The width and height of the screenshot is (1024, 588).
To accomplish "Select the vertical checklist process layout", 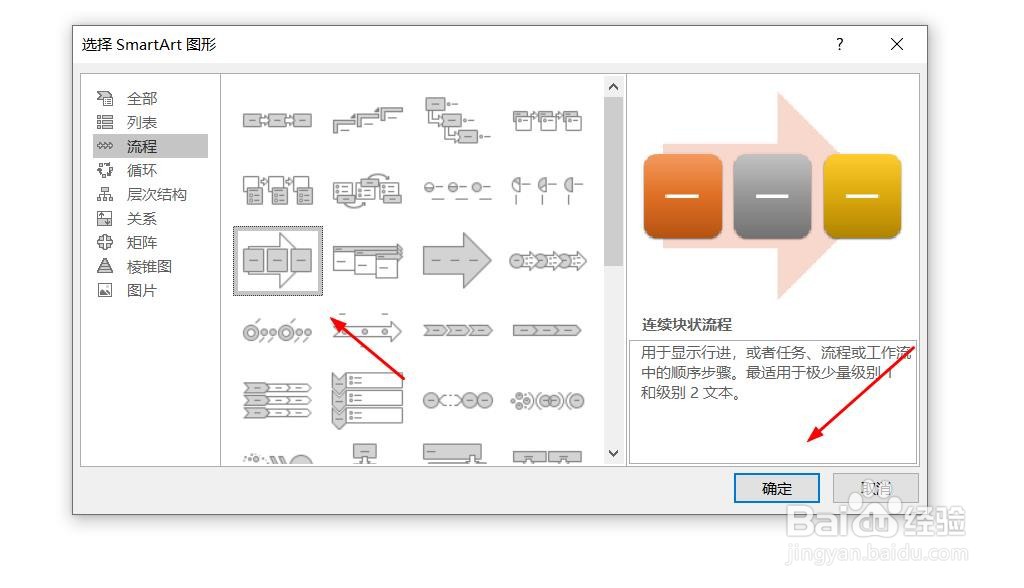I will point(367,398).
